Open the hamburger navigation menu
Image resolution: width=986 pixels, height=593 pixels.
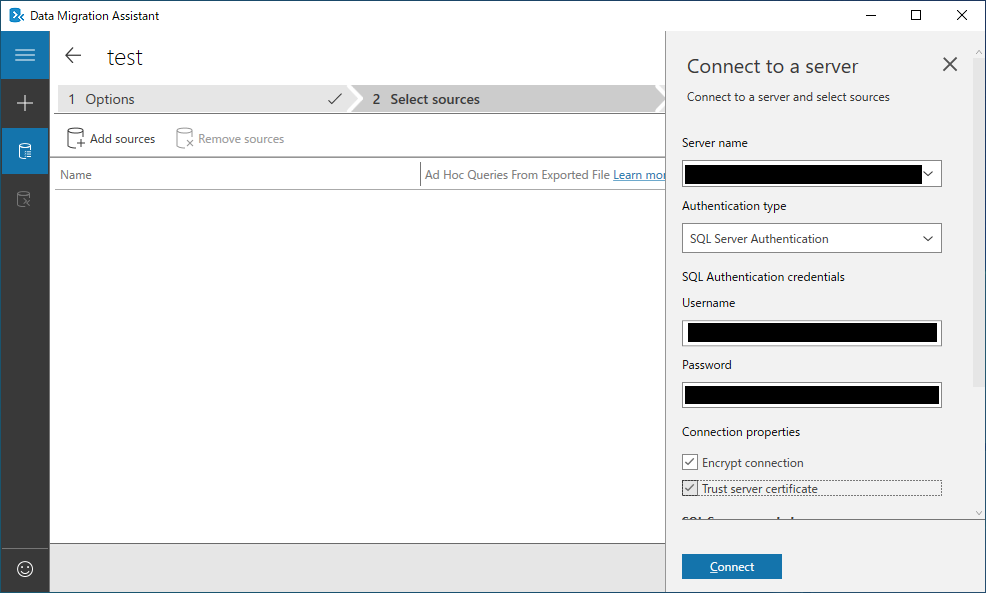pyautogui.click(x=25, y=55)
